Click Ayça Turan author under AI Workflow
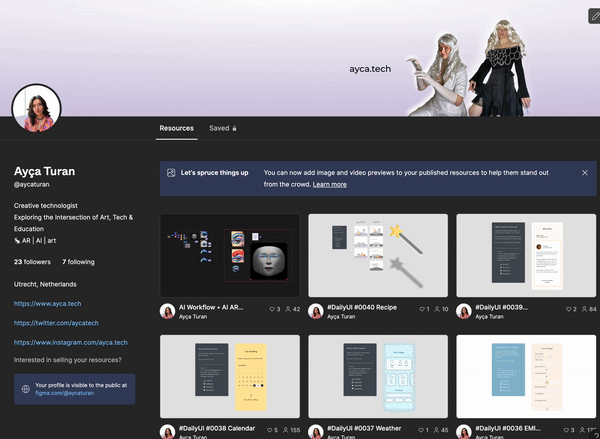Viewport: 600px width, 439px height. (x=193, y=317)
